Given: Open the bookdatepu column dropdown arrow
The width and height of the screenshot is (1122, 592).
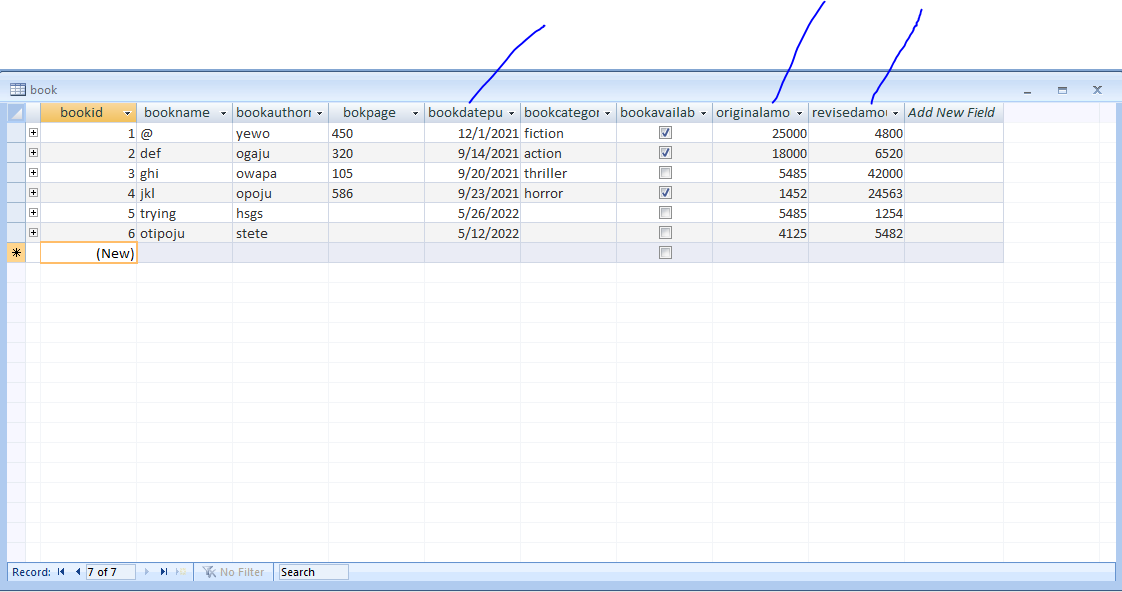Looking at the screenshot, I should [511, 113].
